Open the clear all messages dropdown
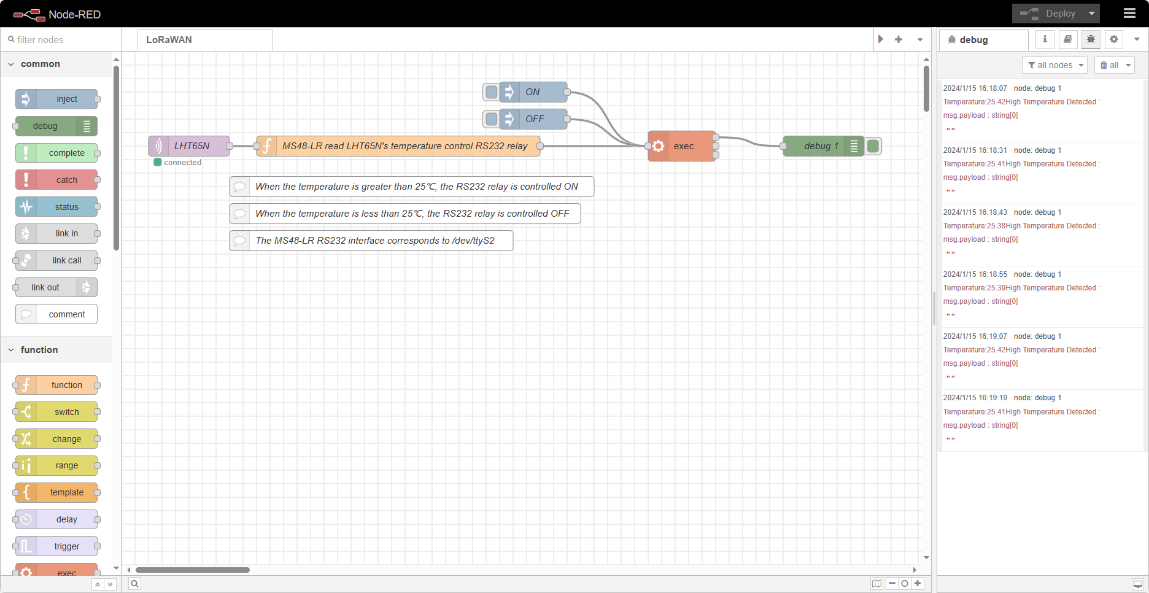Screen dimensions: 1149x593 (x=1114, y=65)
